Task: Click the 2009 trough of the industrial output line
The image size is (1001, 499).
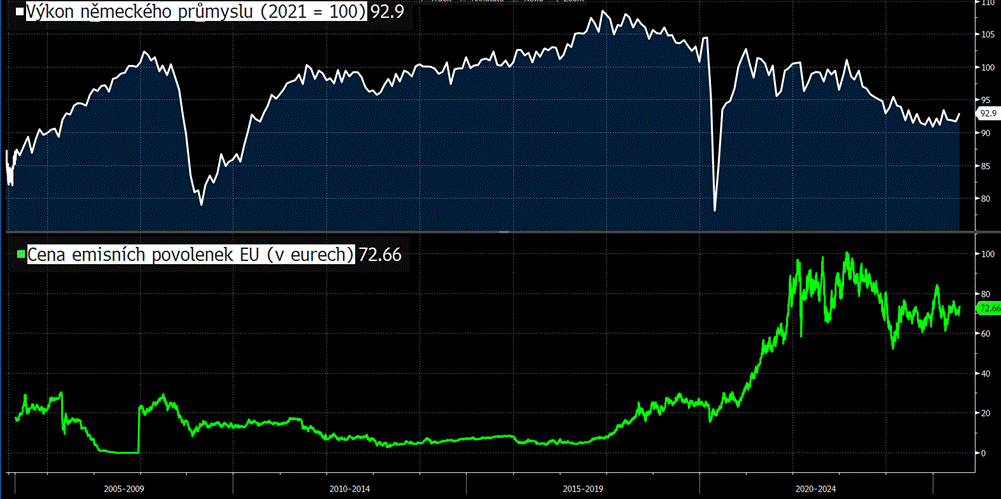Action: (x=201, y=204)
